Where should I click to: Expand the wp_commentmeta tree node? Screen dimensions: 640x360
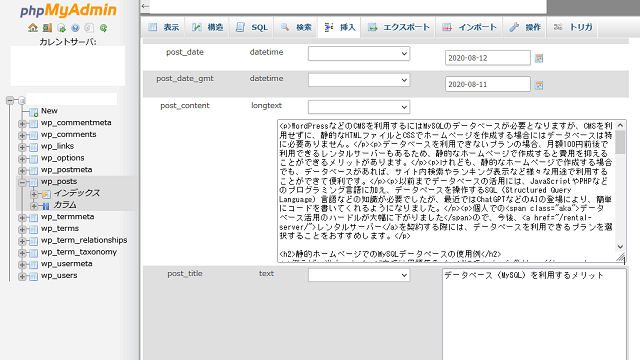point(22,123)
